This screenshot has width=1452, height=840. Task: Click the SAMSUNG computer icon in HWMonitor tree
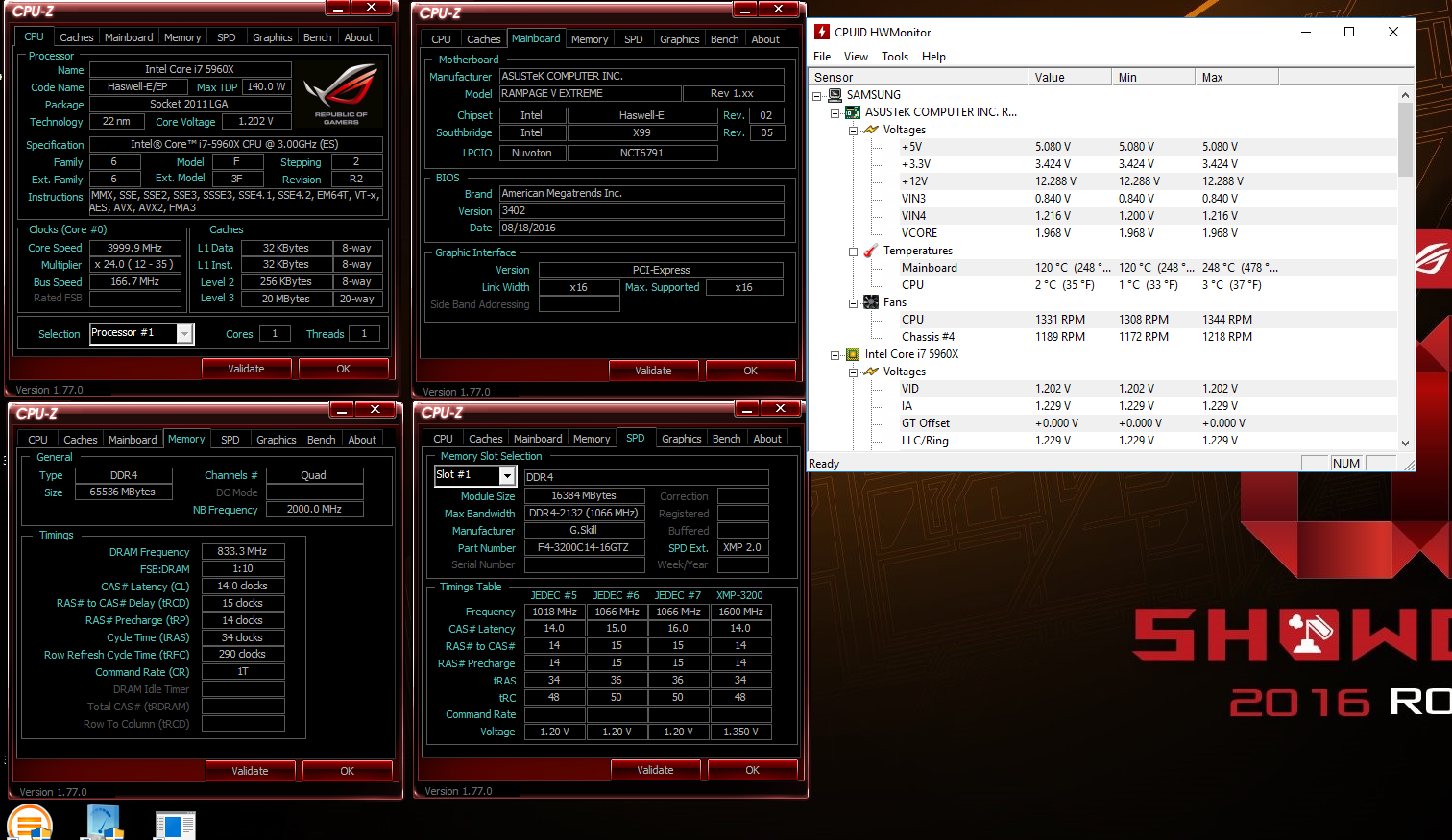point(835,95)
